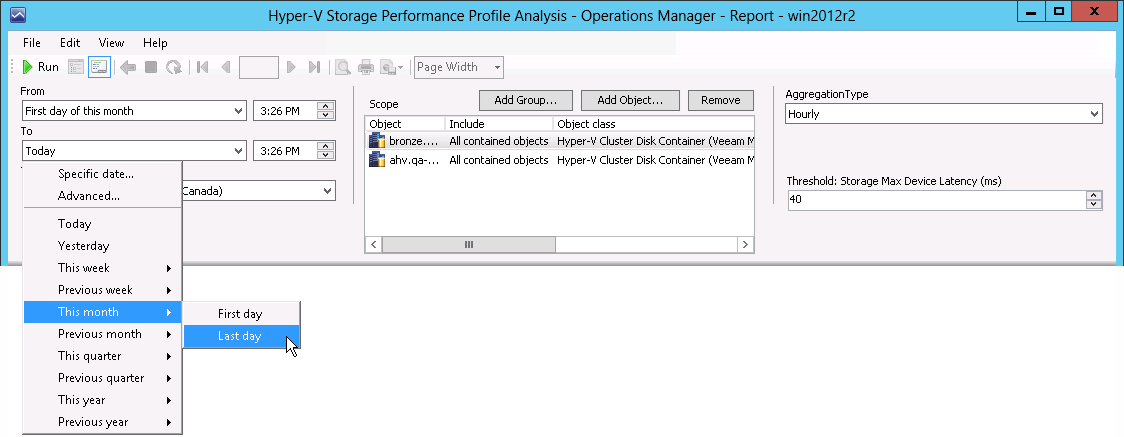Open the File menu
This screenshot has width=1124, height=437.
point(32,43)
